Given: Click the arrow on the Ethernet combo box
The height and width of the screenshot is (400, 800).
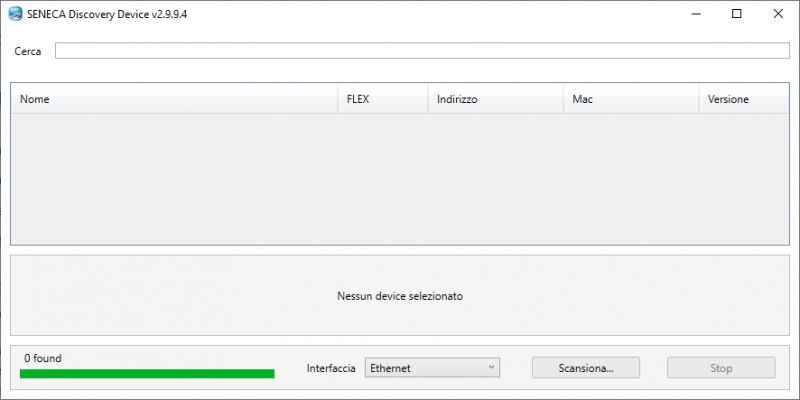Looking at the screenshot, I should point(492,368).
